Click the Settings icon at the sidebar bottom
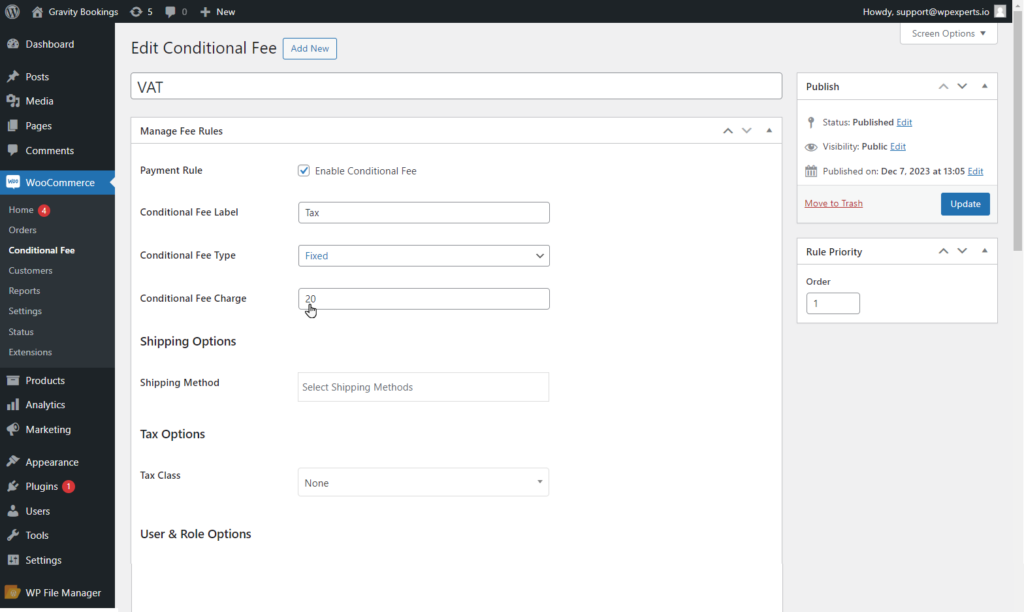Viewport: 1024px width, 612px height. pyautogui.click(x=13, y=560)
